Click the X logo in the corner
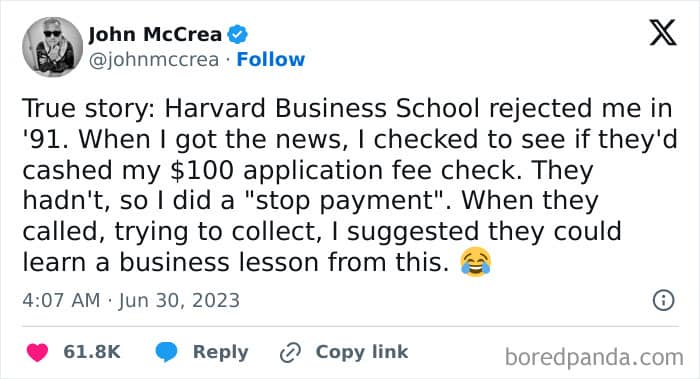The image size is (700, 379). (x=663, y=33)
